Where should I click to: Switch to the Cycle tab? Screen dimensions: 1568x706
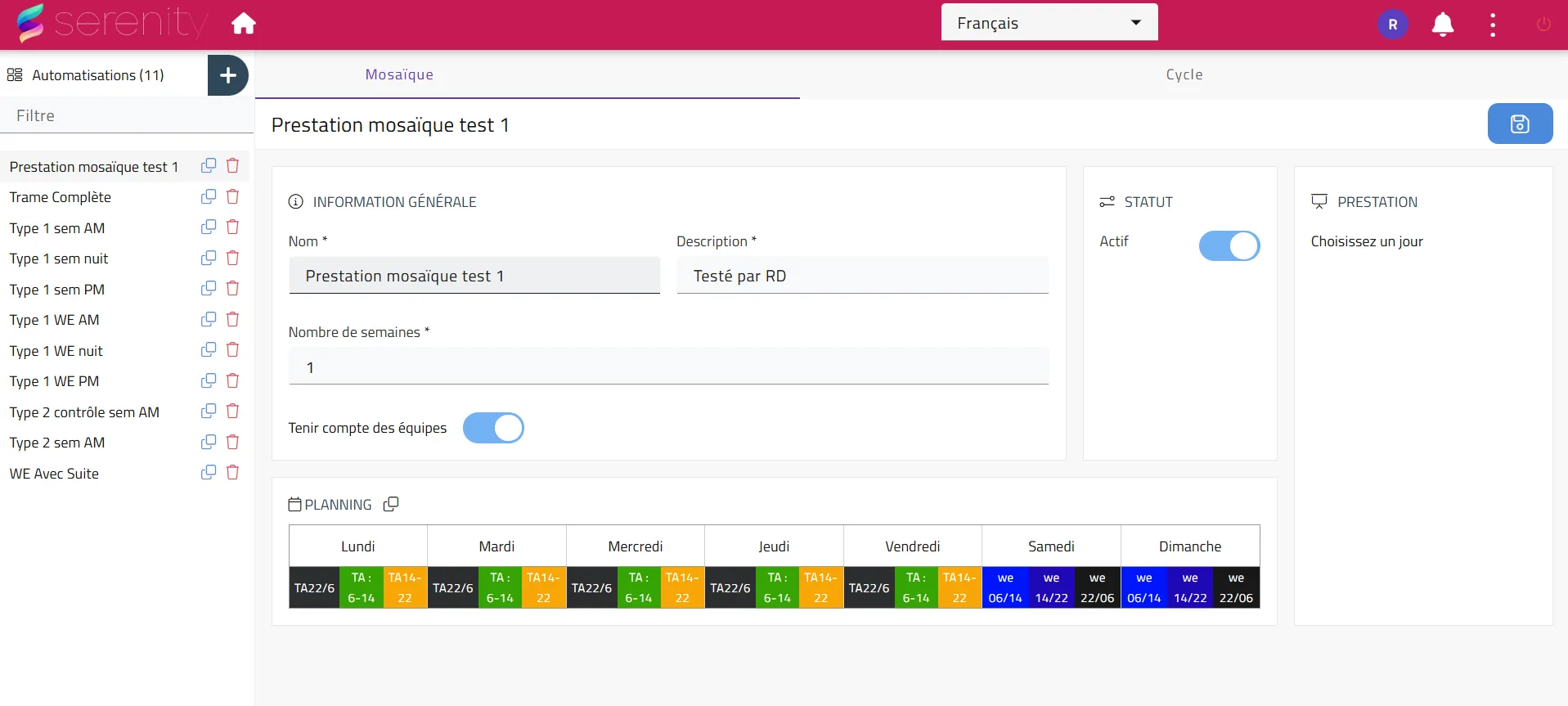pyautogui.click(x=1184, y=74)
